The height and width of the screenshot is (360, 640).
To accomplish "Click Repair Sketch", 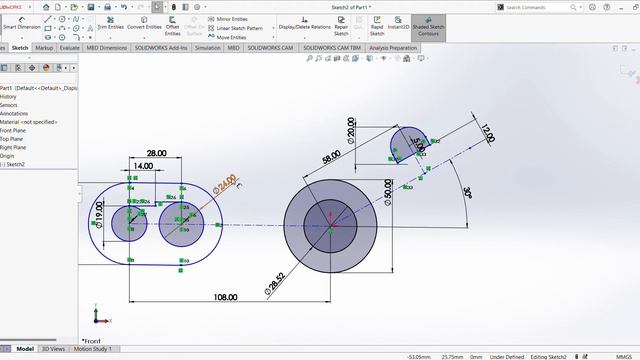I will pos(341,27).
